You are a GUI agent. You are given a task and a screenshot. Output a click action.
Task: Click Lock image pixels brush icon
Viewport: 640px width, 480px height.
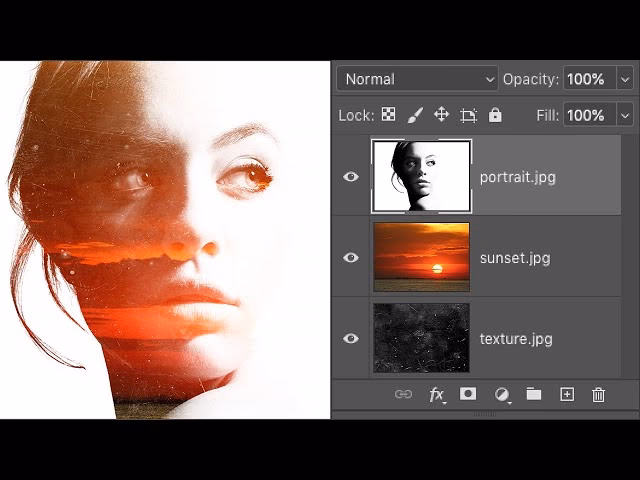[415, 115]
